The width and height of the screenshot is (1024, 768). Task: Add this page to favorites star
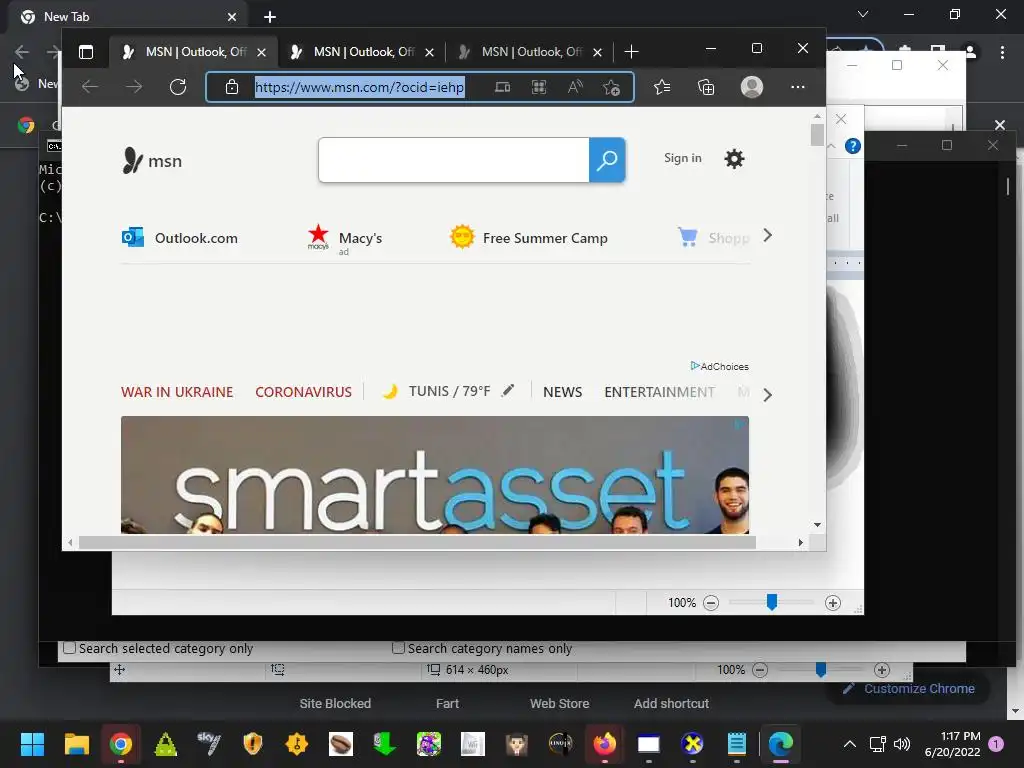tap(612, 87)
